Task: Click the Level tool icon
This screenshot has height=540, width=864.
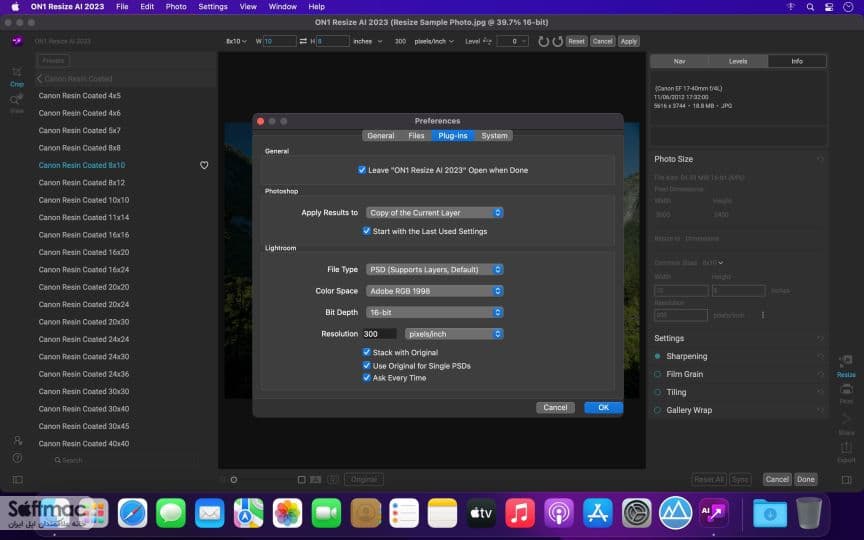Action: tap(487, 41)
